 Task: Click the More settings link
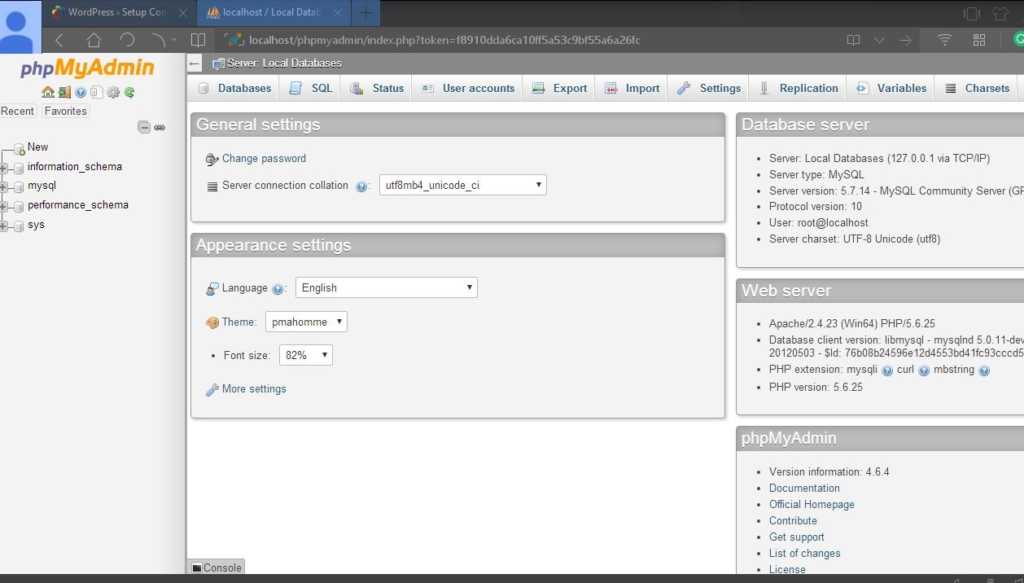(x=253, y=389)
